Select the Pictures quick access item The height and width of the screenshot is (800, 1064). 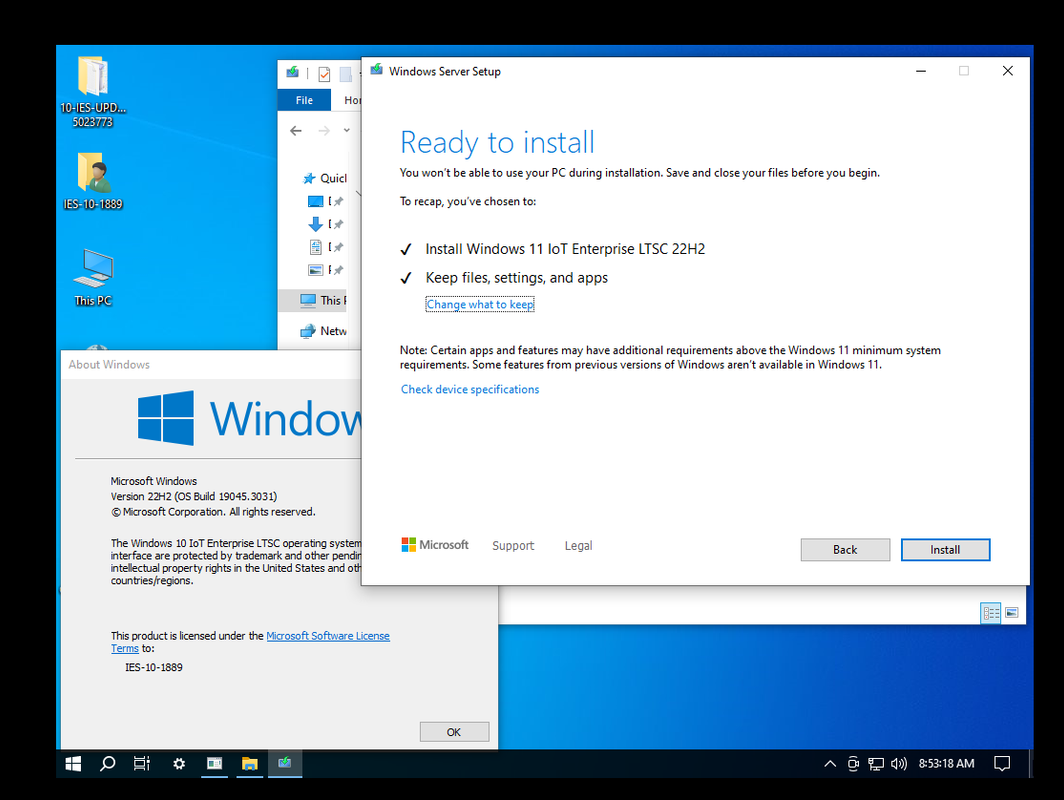[325, 270]
